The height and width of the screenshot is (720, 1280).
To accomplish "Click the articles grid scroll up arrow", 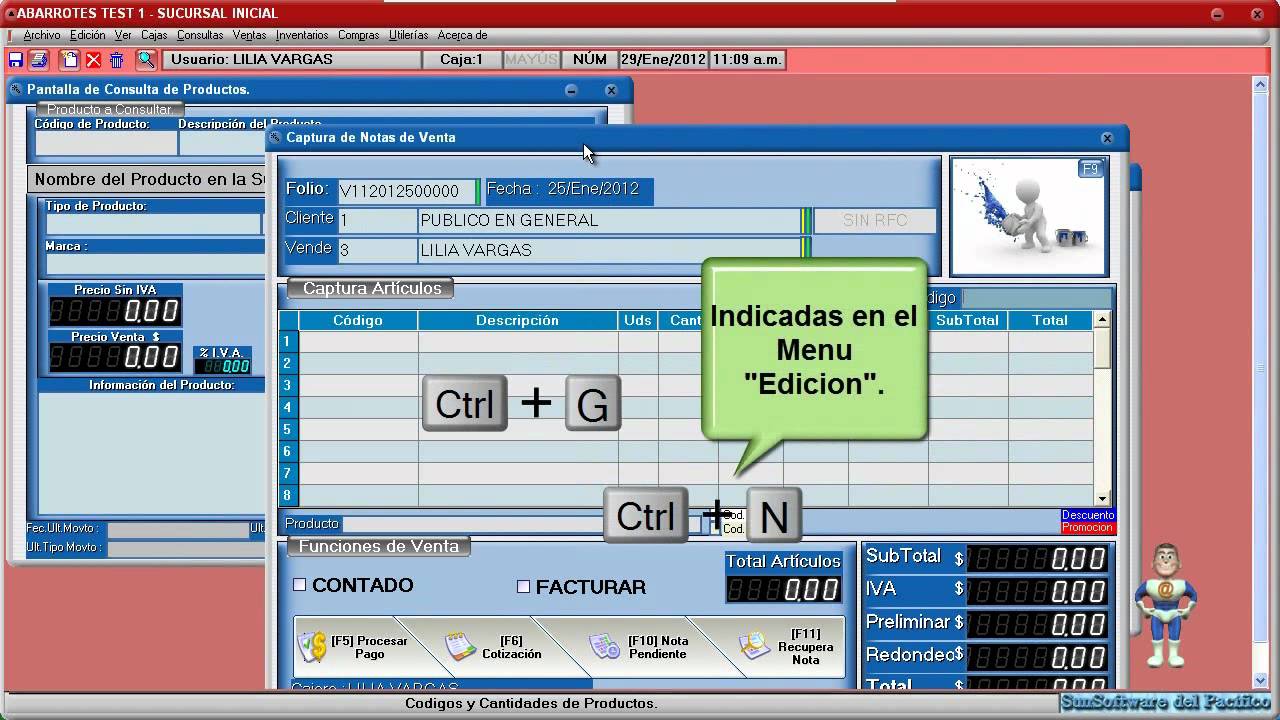I will [x=1102, y=320].
